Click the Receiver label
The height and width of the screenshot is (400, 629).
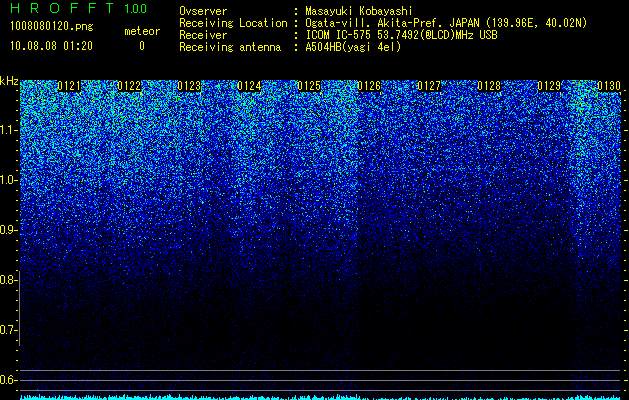pos(203,35)
